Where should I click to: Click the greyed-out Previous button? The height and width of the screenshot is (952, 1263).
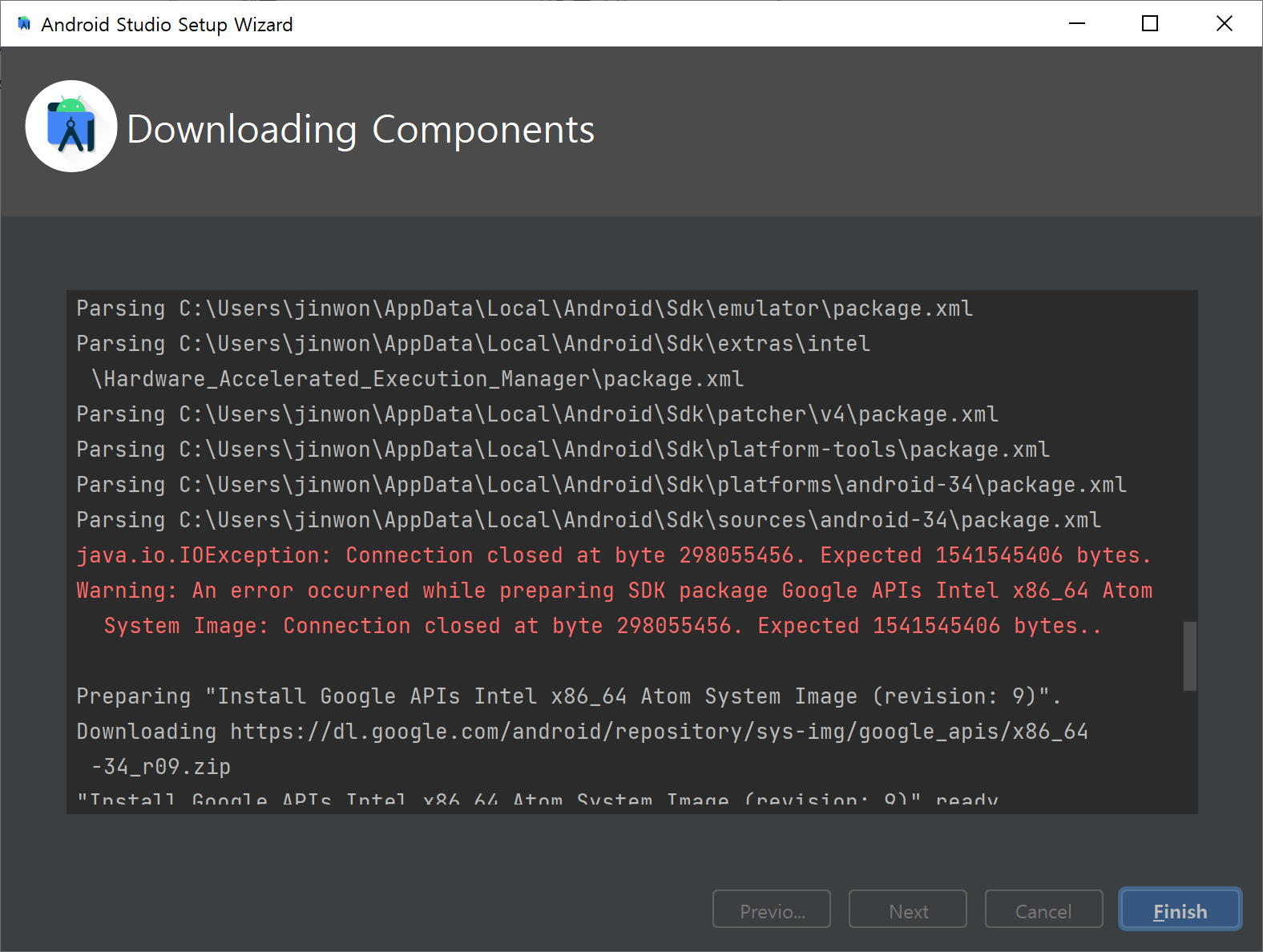click(772, 910)
